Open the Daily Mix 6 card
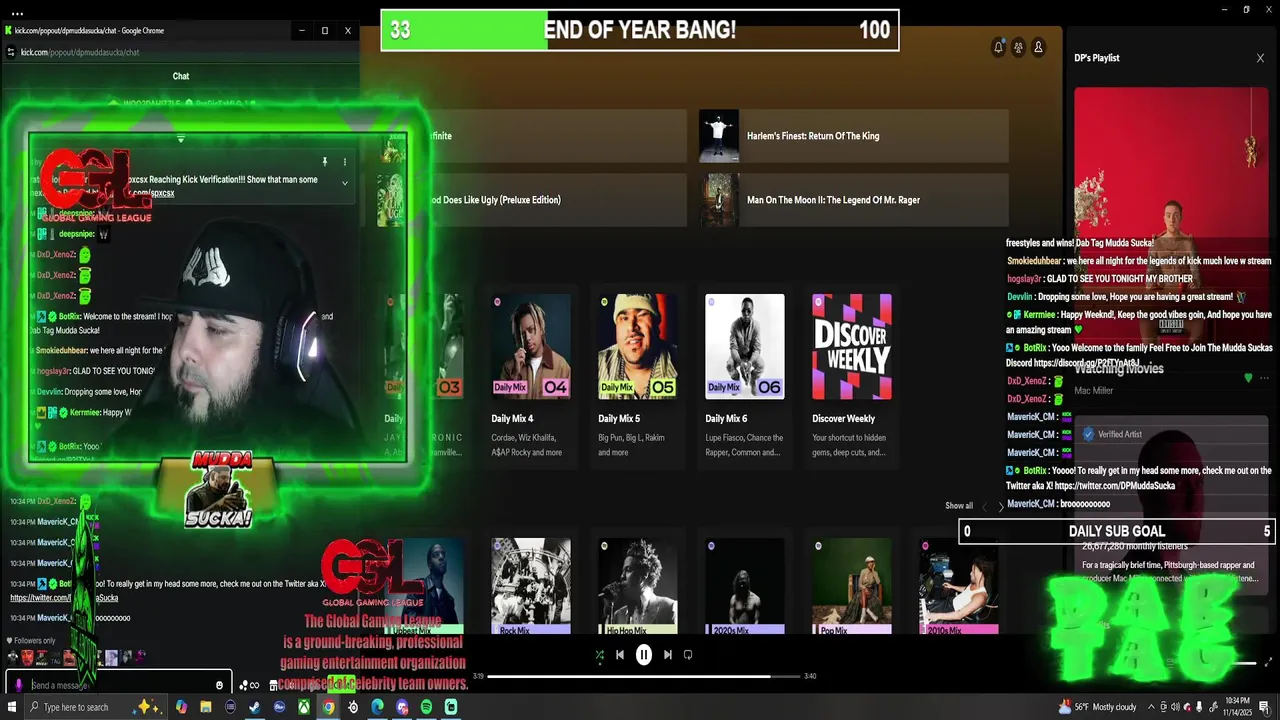 (x=745, y=379)
